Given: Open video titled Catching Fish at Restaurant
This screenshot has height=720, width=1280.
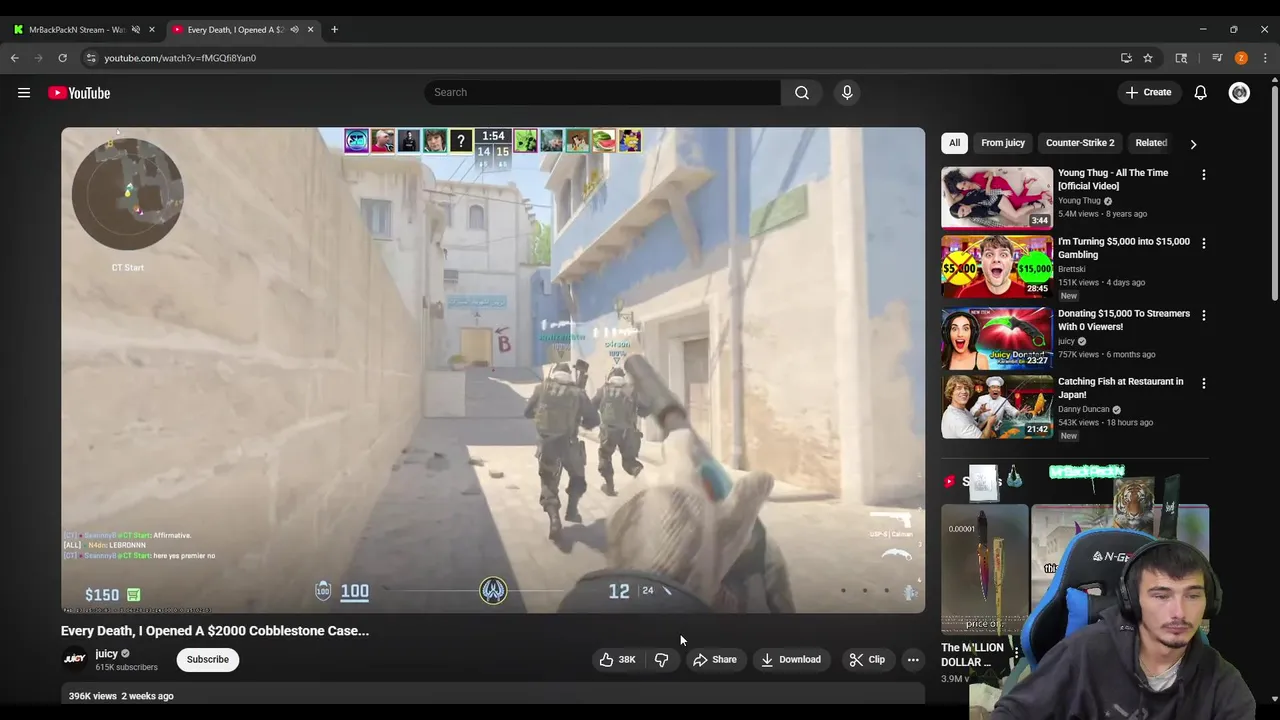Looking at the screenshot, I should pyautogui.click(x=1120, y=388).
